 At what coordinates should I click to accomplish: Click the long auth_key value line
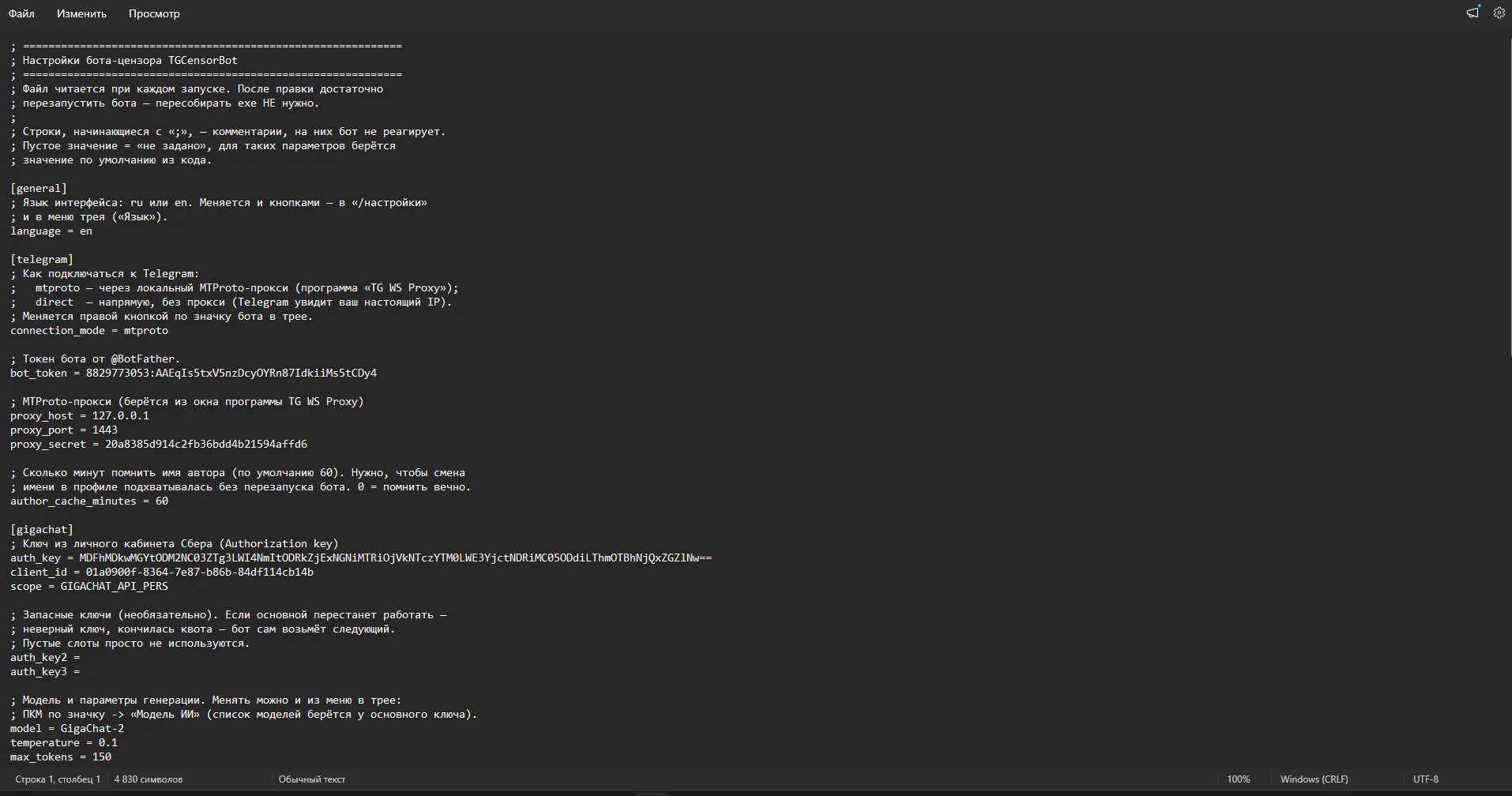click(x=361, y=558)
